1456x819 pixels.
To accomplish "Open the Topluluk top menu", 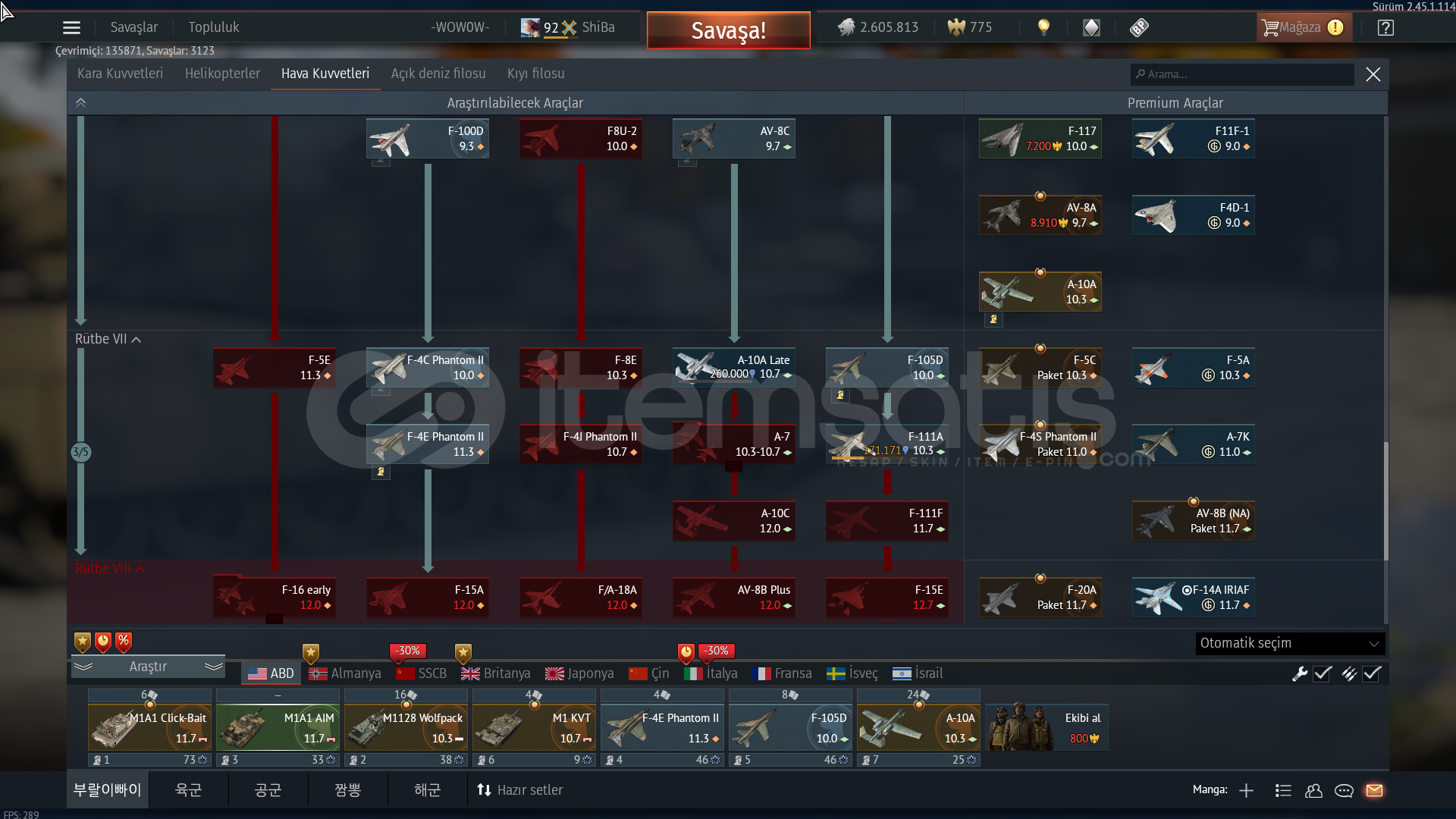I will pos(214,27).
